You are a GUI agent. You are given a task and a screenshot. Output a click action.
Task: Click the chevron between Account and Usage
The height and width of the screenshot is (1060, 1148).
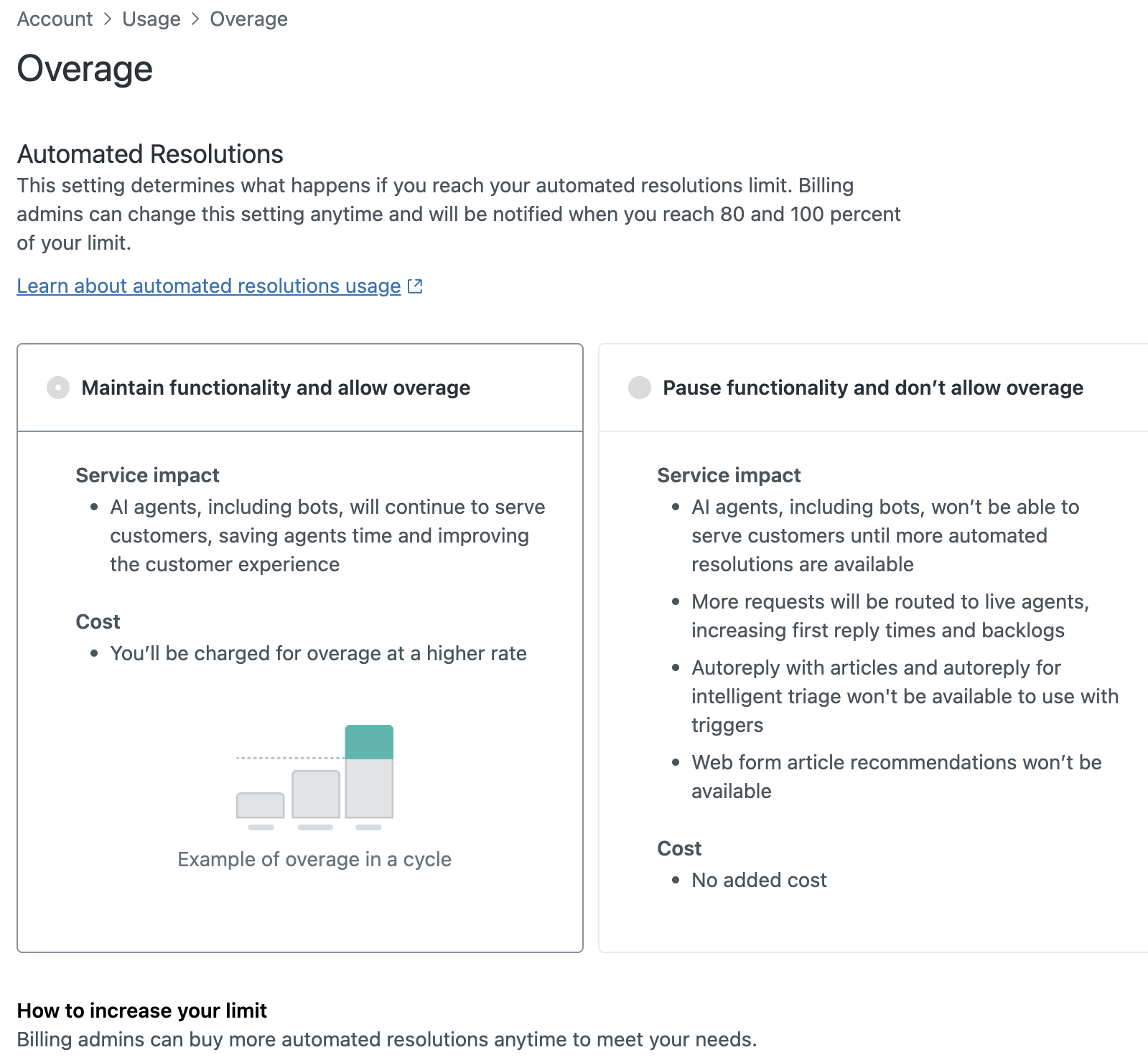(x=108, y=19)
